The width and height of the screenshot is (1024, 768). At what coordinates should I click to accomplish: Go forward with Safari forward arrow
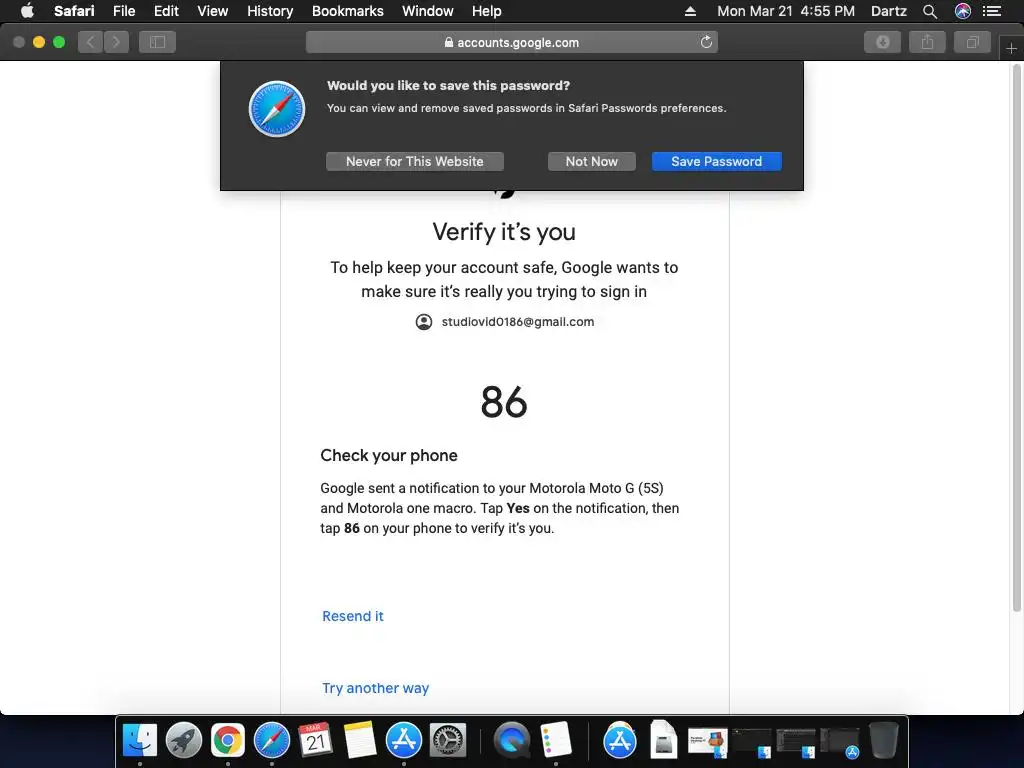116,42
